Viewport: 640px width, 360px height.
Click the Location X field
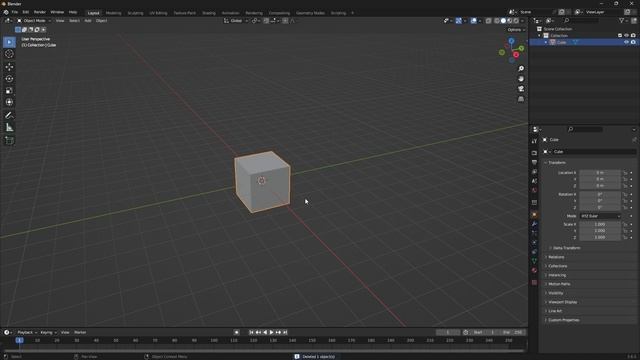pos(600,173)
